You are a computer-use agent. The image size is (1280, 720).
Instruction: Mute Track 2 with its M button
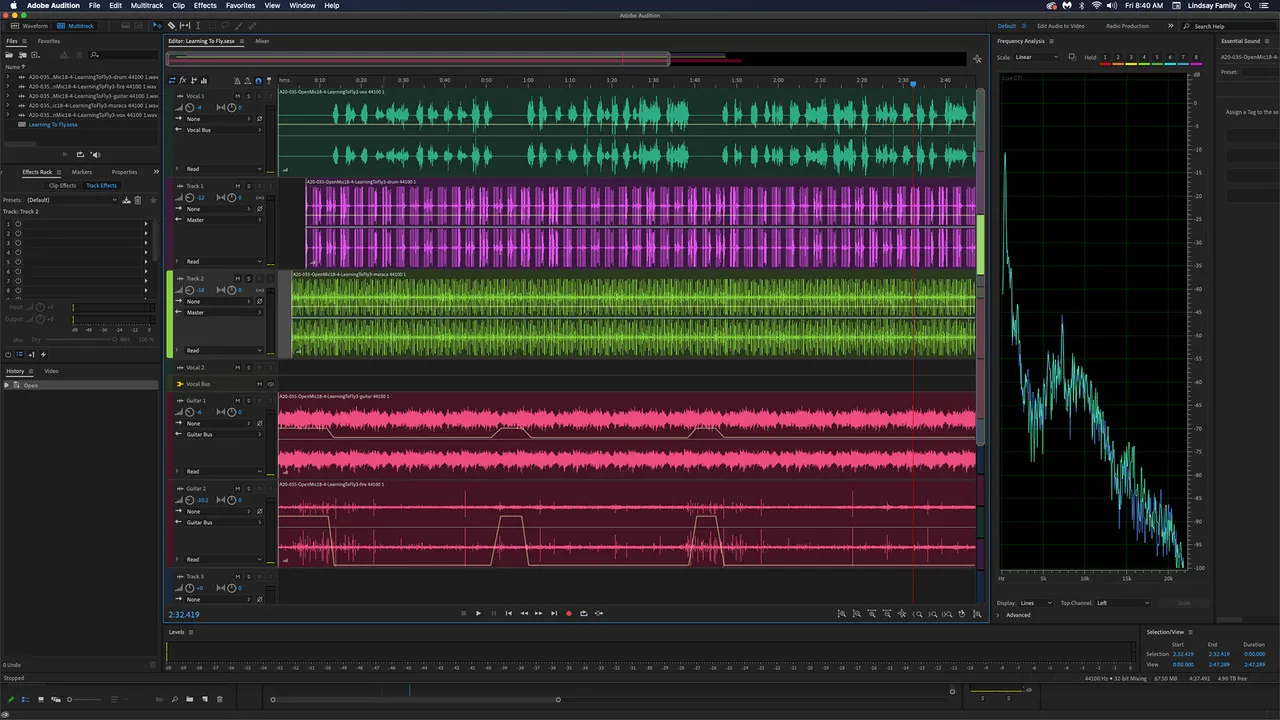[238, 278]
